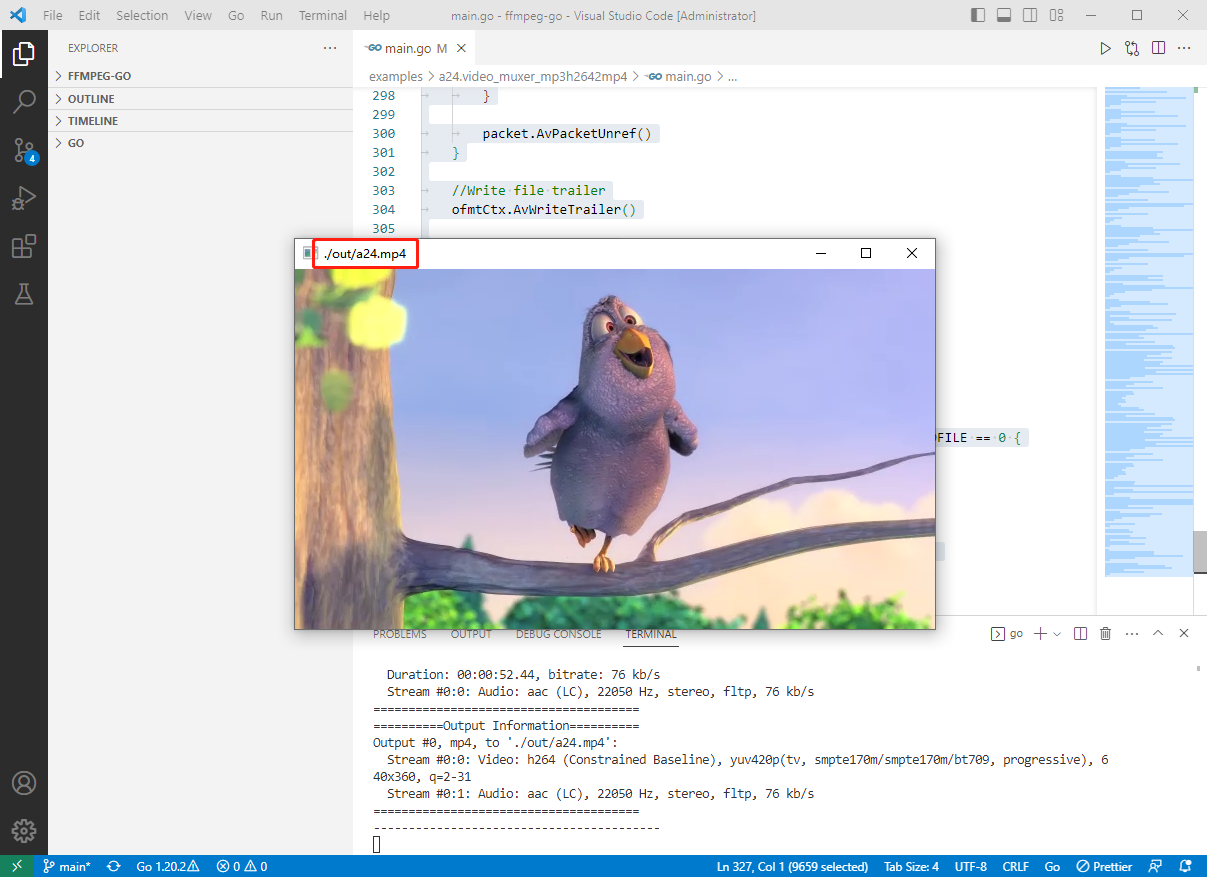Change UTF-8 file encoding
Screen dimensions: 1207x877
970,866
